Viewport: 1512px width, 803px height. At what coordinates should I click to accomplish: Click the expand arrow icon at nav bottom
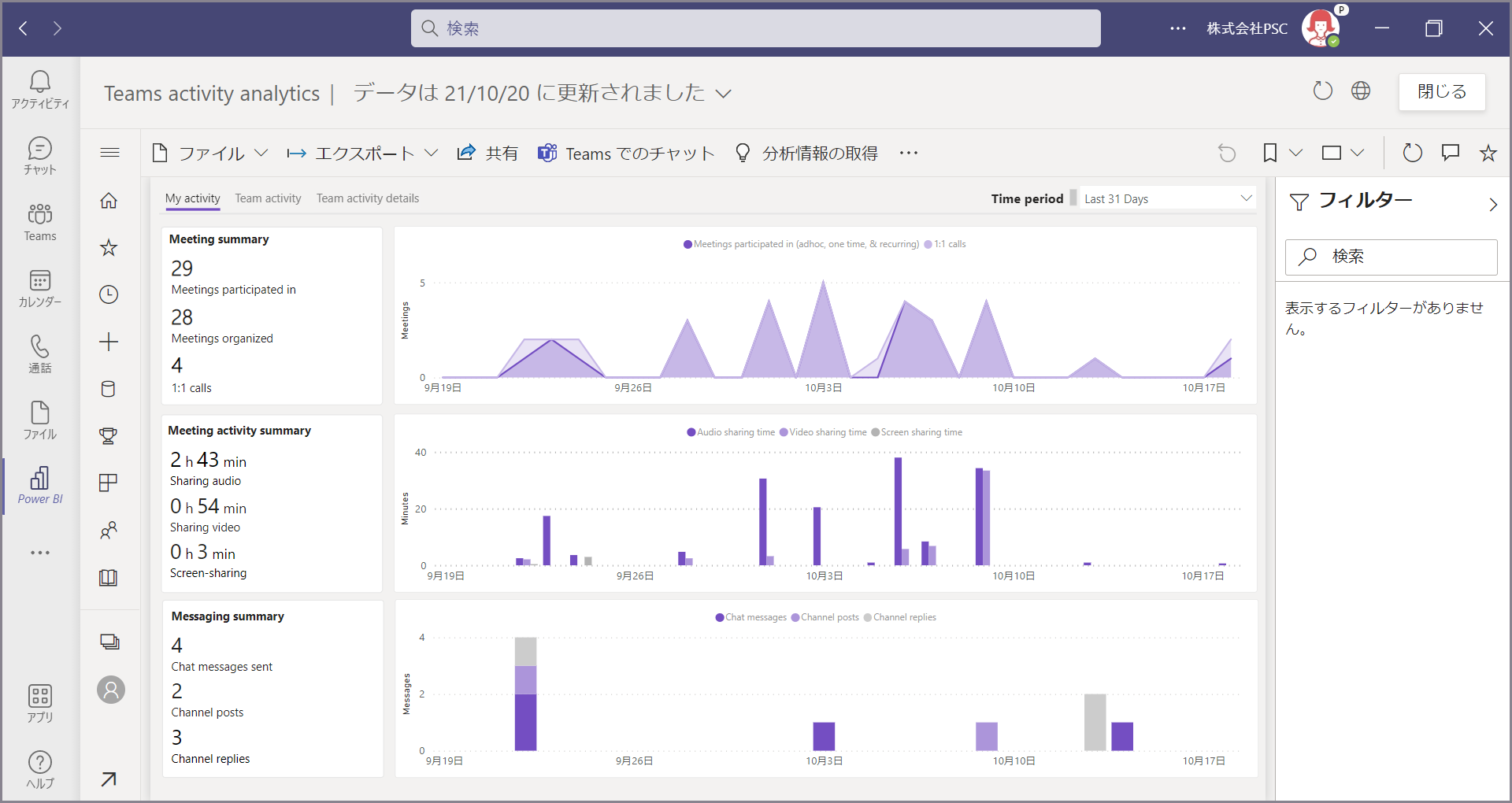click(x=109, y=779)
